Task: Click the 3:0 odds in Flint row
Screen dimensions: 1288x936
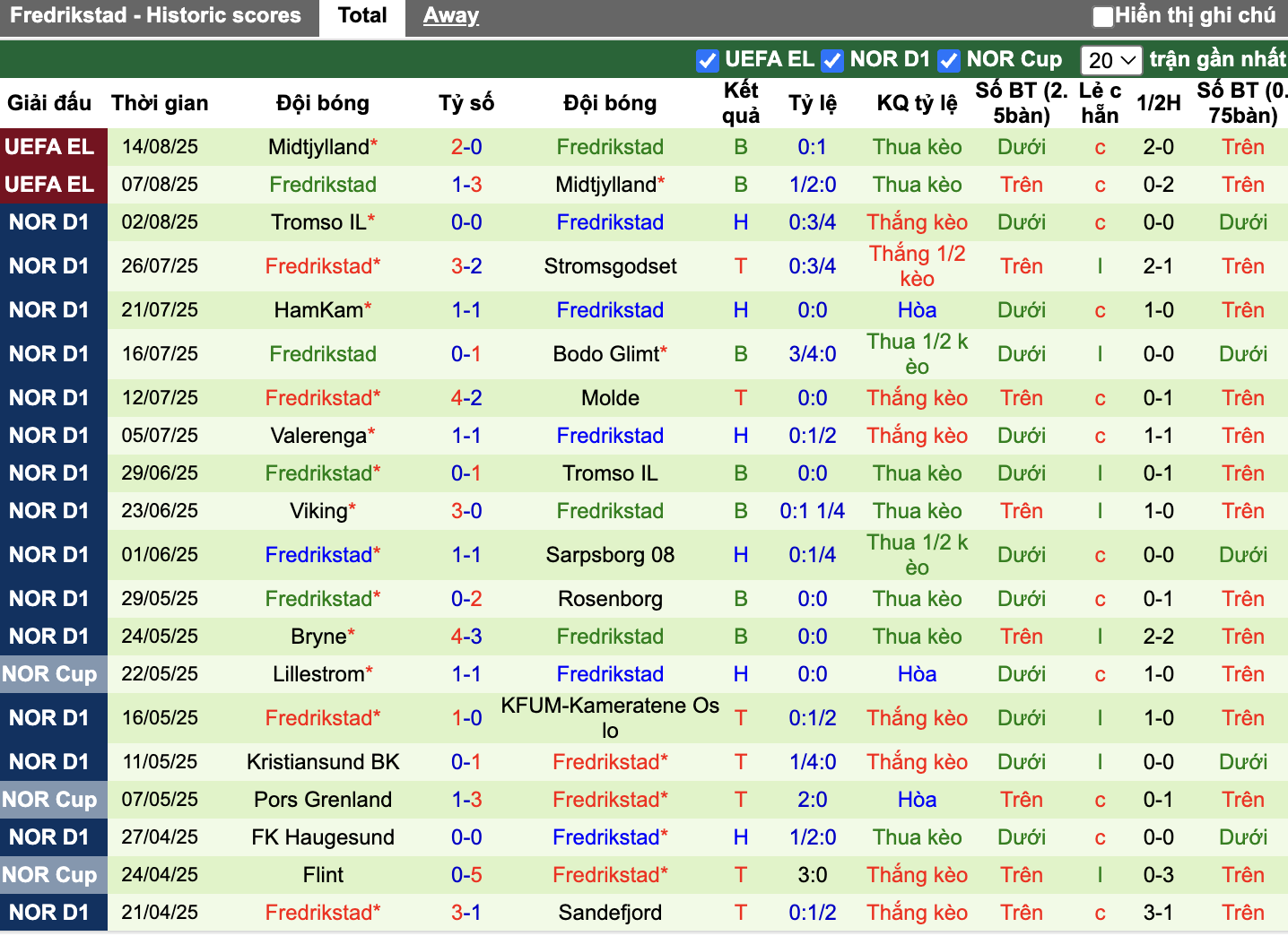Action: [x=813, y=875]
